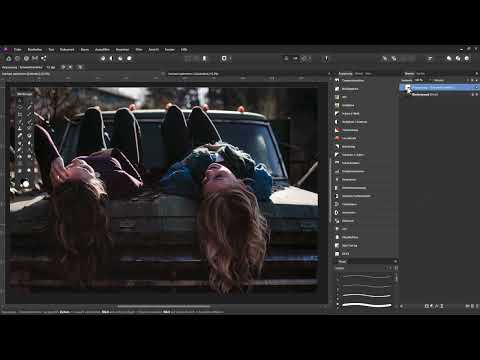
Task: Open the Datei menu
Action: coord(17,49)
